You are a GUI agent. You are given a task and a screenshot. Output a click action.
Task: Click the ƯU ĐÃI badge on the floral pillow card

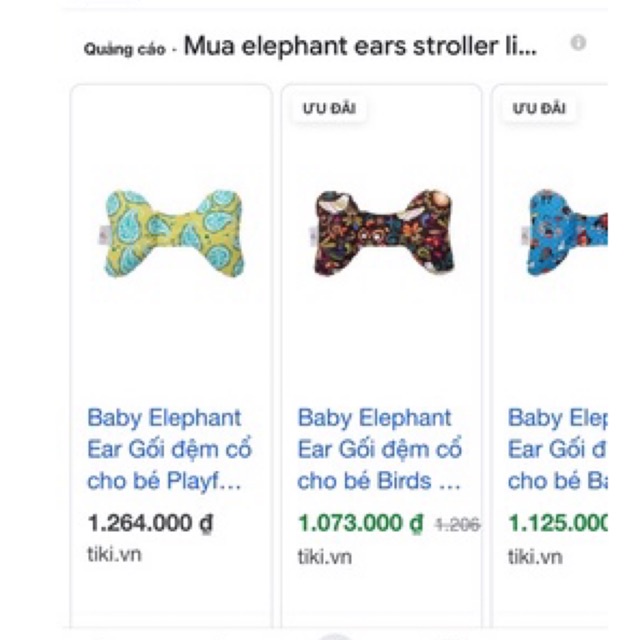point(328,109)
